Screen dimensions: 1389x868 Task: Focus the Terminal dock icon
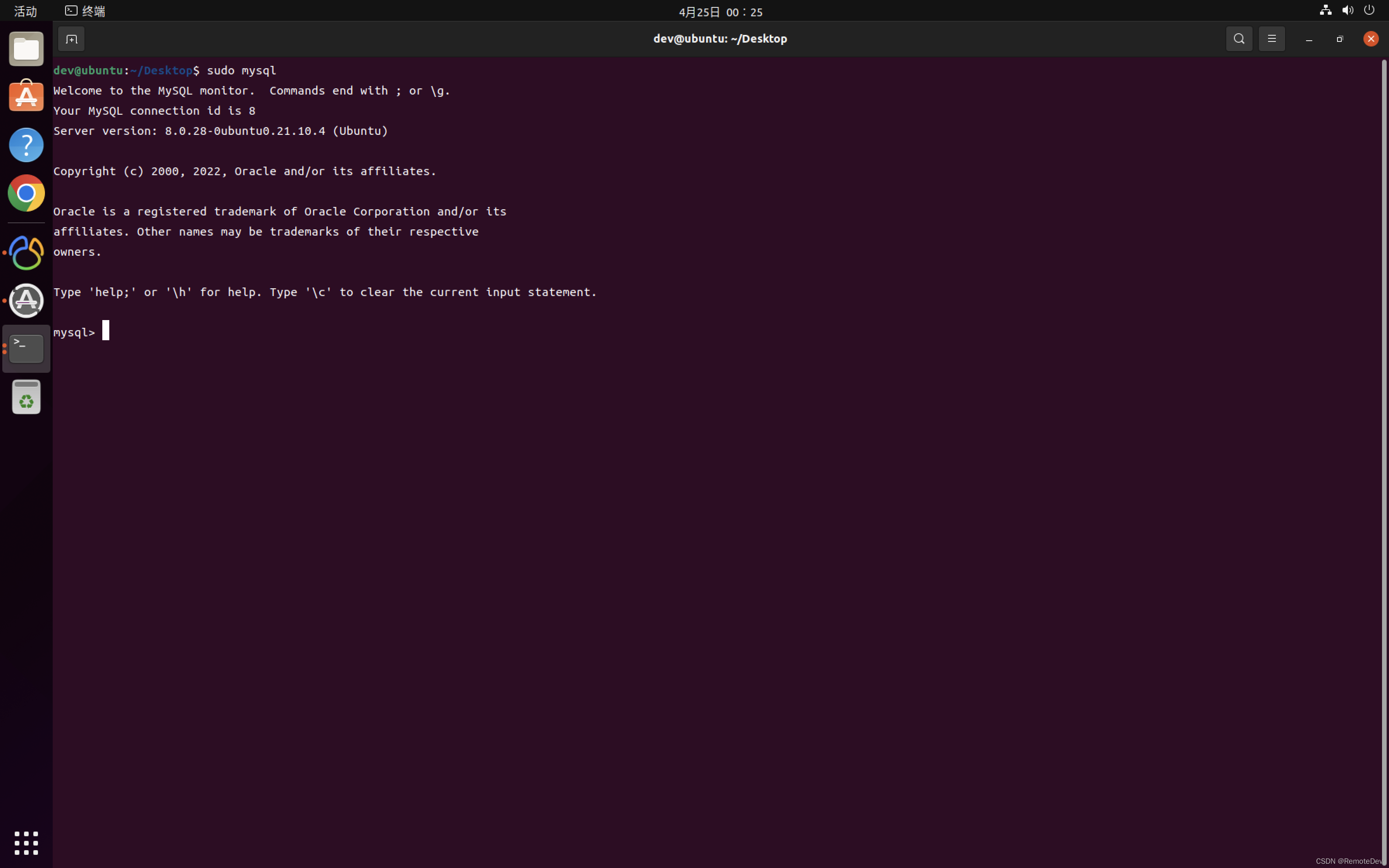pyautogui.click(x=26, y=348)
